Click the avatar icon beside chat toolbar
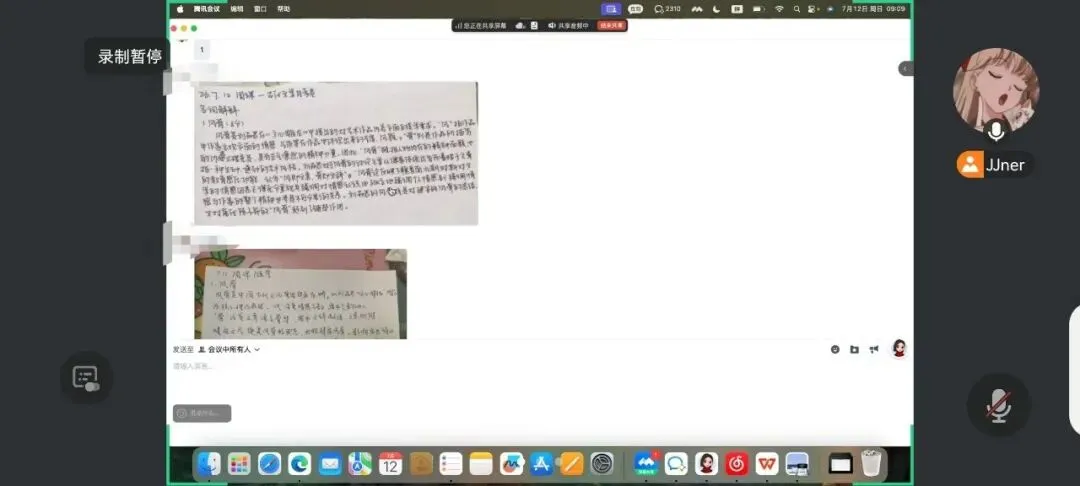 (x=899, y=348)
